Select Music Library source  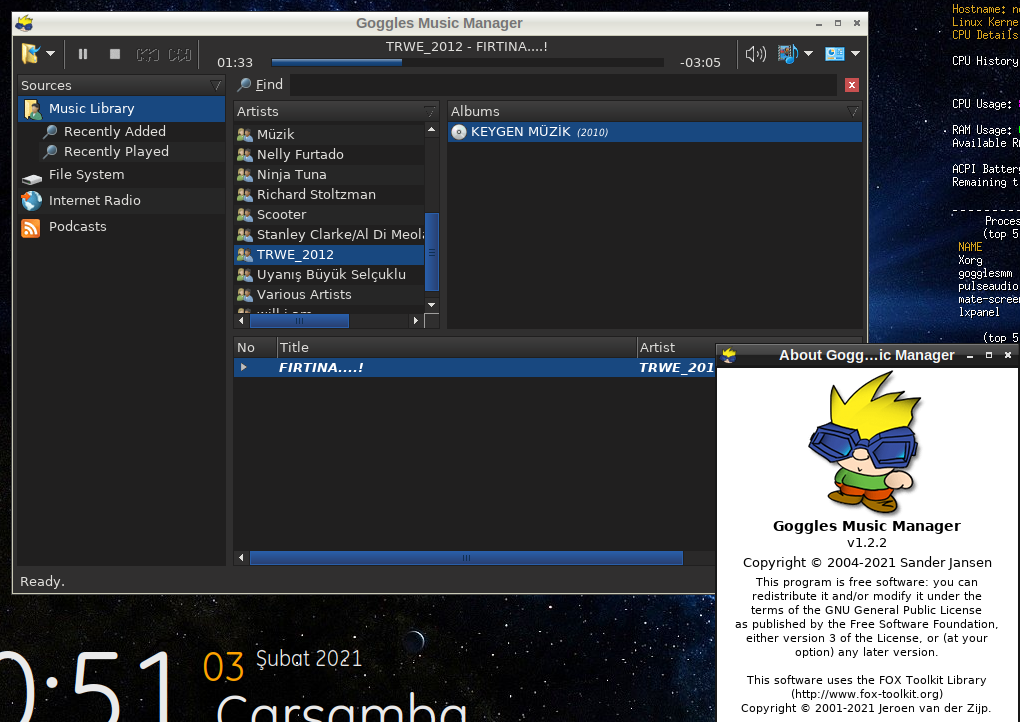click(122, 109)
